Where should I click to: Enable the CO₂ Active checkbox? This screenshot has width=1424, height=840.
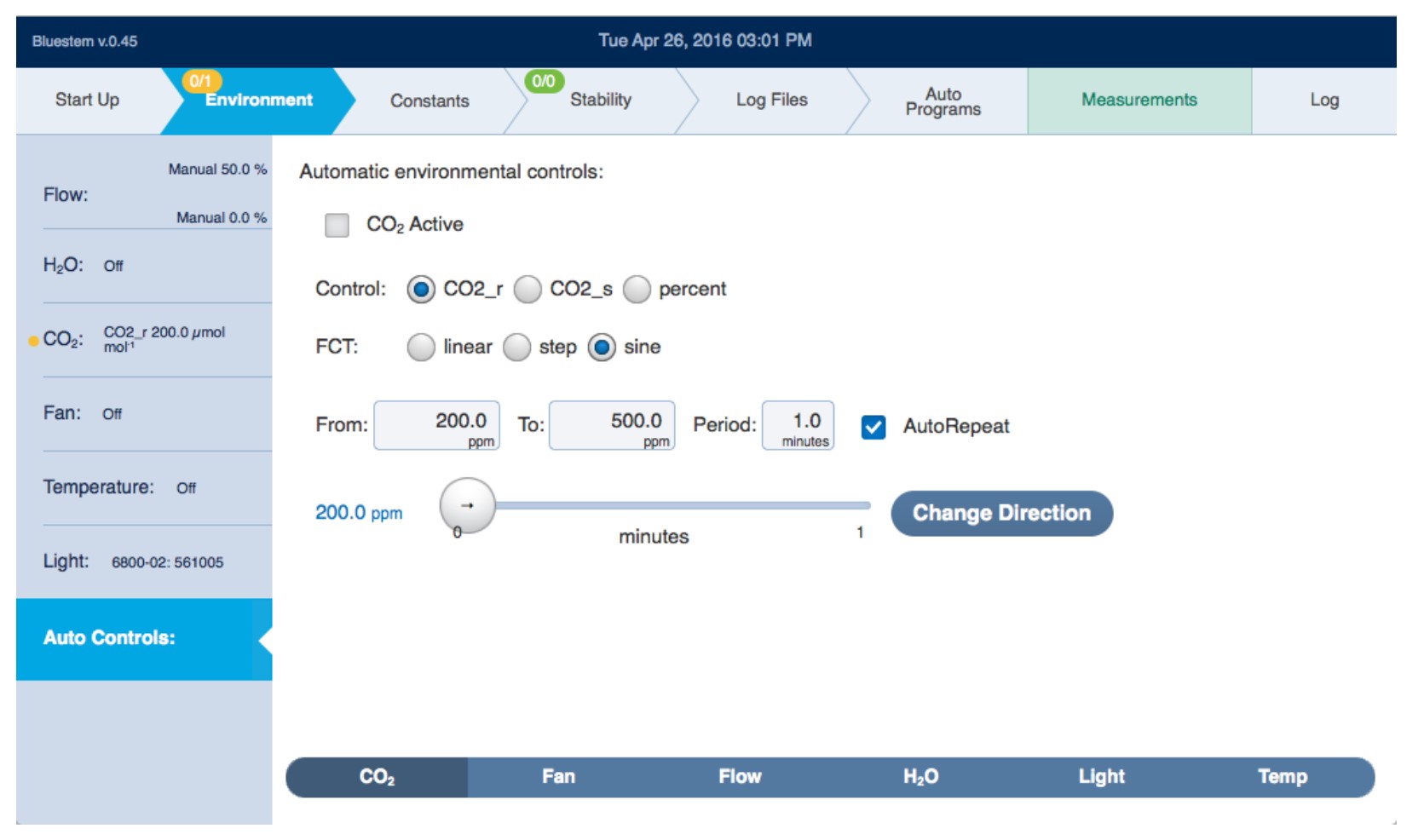coord(337,225)
